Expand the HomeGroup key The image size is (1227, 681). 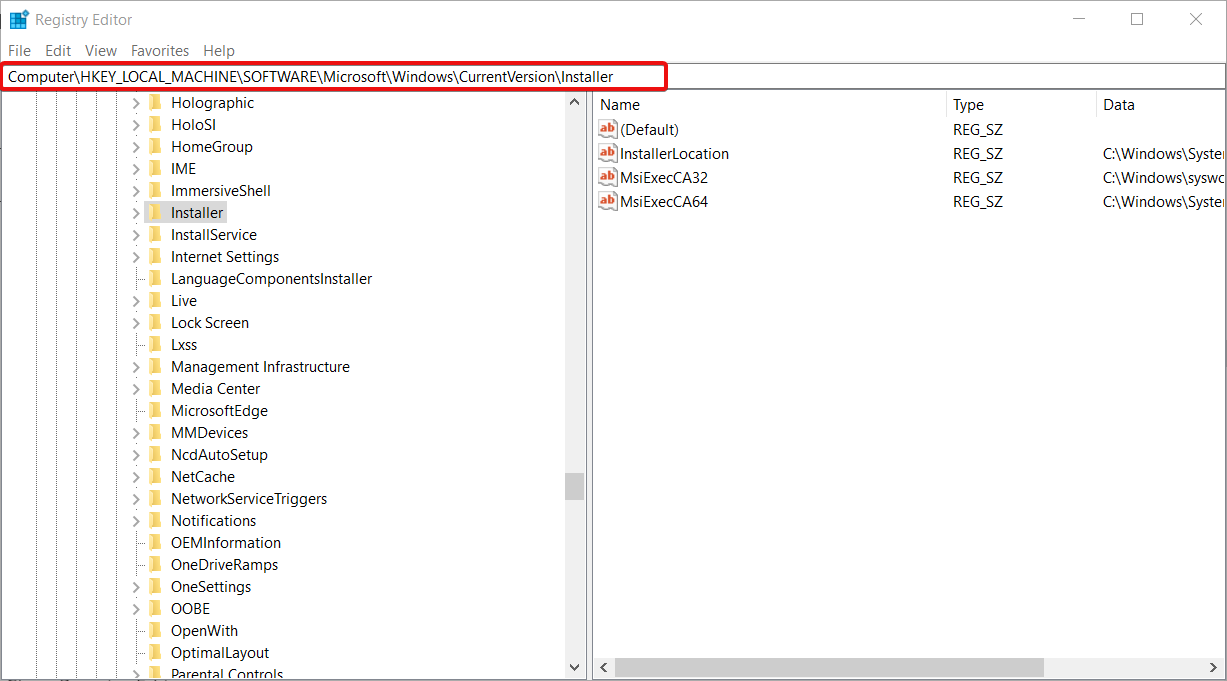[x=136, y=146]
